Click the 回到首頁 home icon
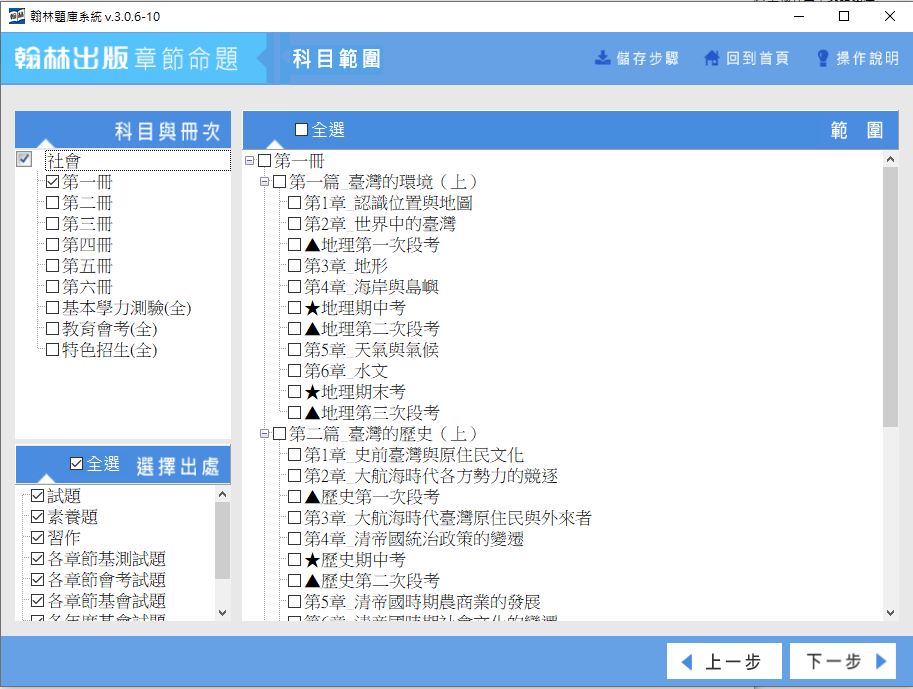This screenshot has height=689, width=913. pyautogui.click(x=712, y=58)
